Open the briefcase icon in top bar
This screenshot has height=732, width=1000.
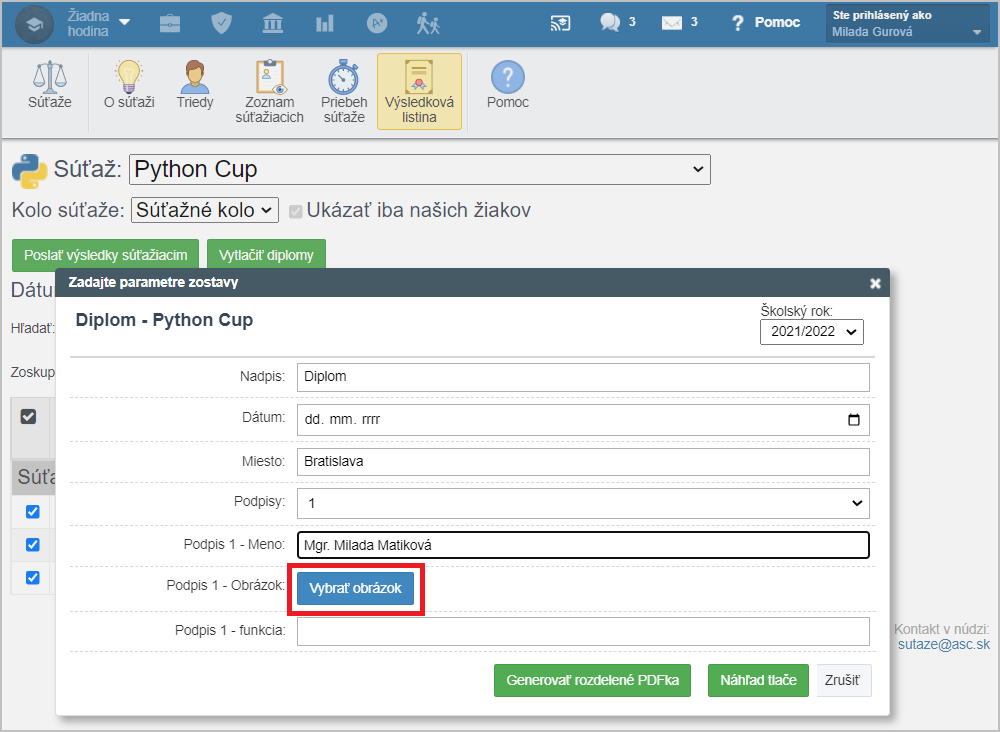170,24
